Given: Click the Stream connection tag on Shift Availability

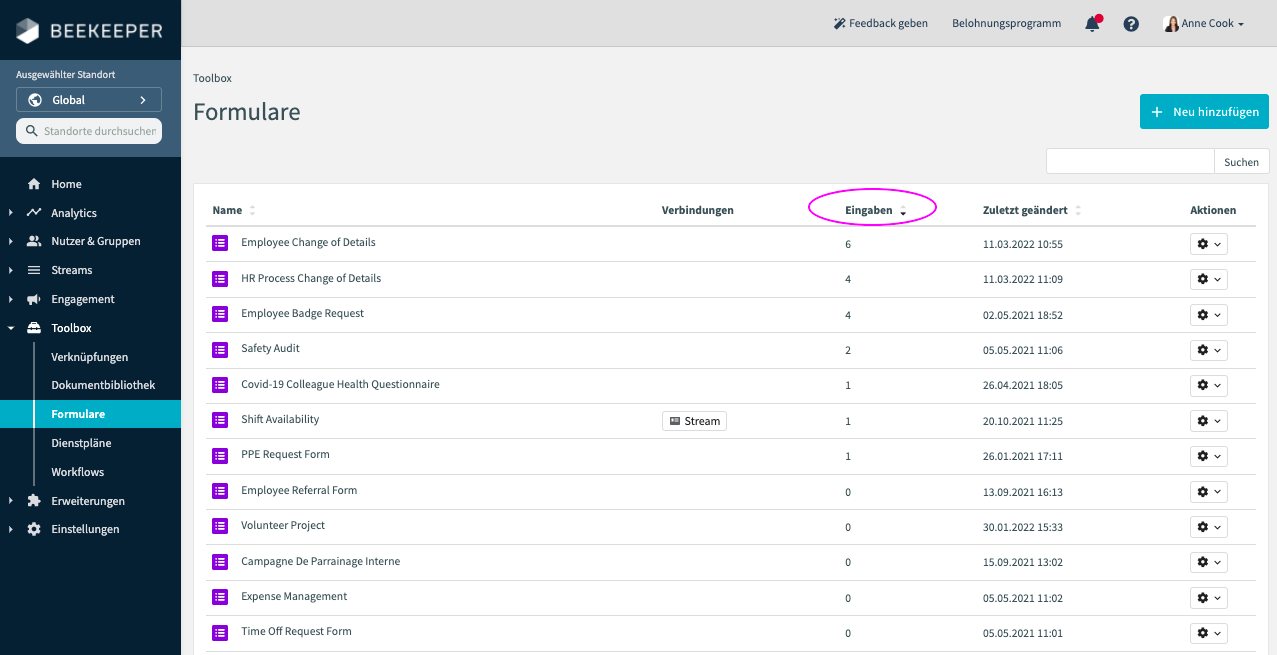Looking at the screenshot, I should click(x=694, y=421).
